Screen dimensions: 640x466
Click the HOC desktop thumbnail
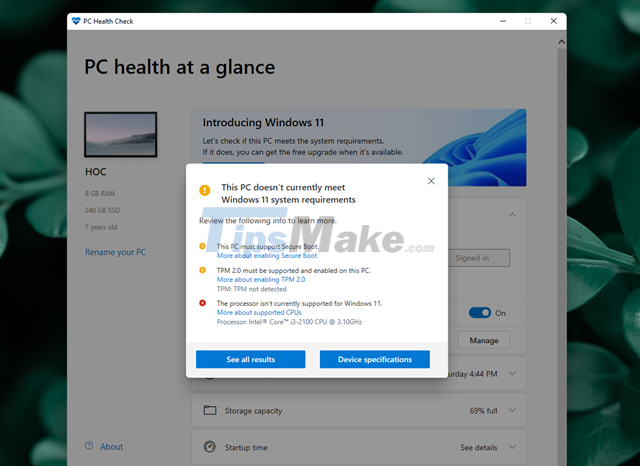pyautogui.click(x=121, y=135)
